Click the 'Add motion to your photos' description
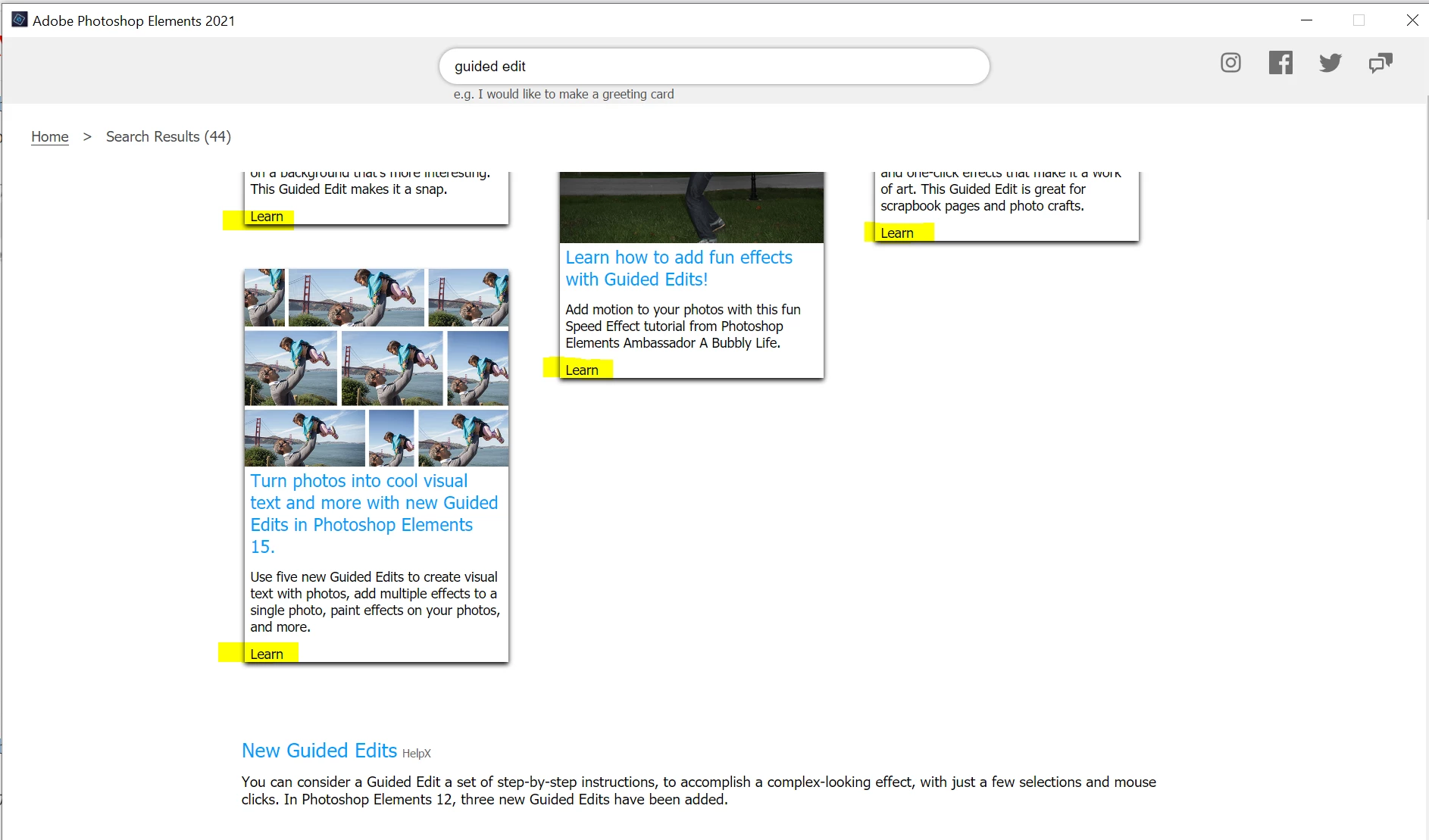Viewport: 1429px width, 840px height. (683, 326)
